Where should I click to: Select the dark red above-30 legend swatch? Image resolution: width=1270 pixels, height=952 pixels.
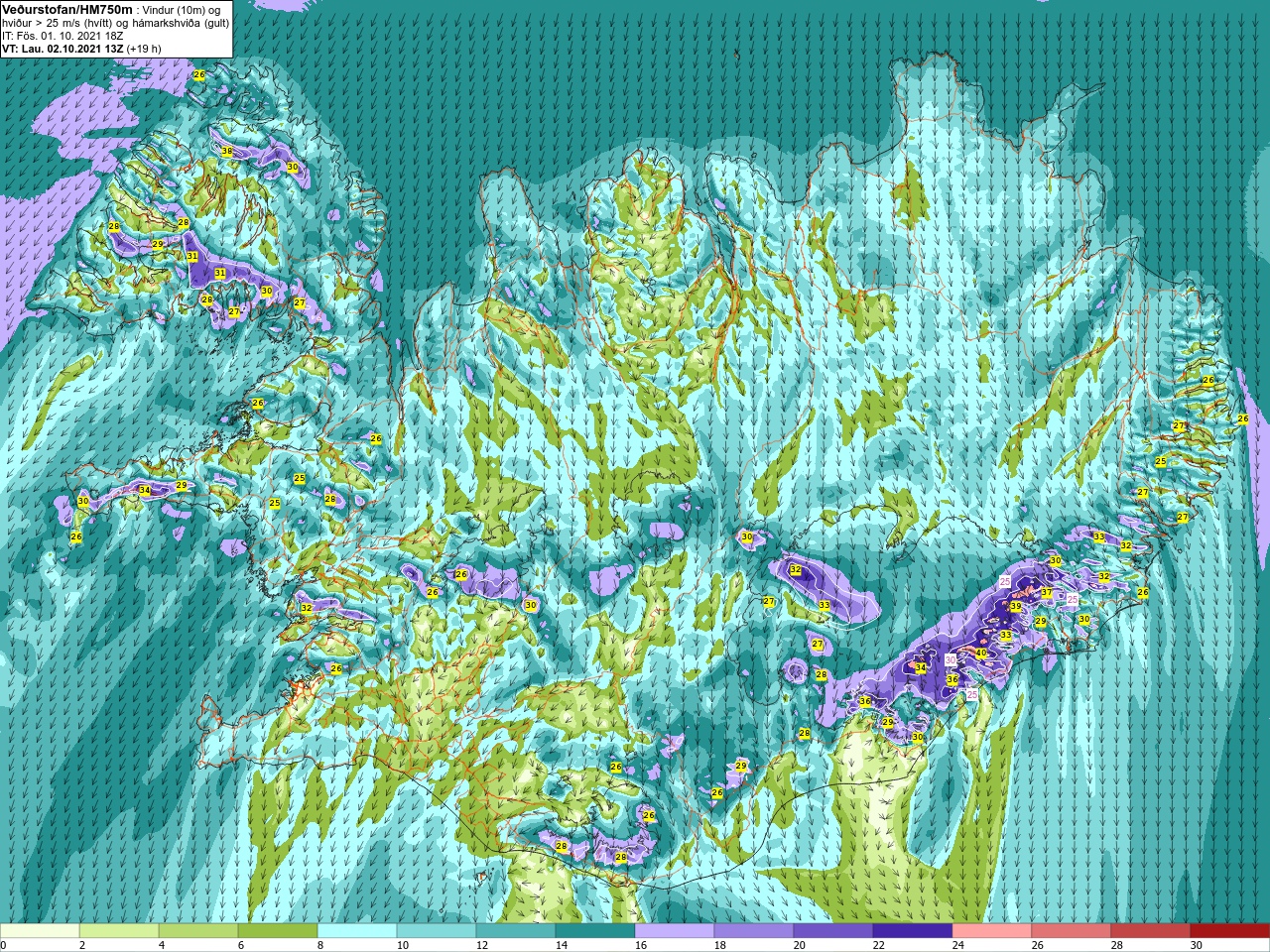(x=1230, y=930)
